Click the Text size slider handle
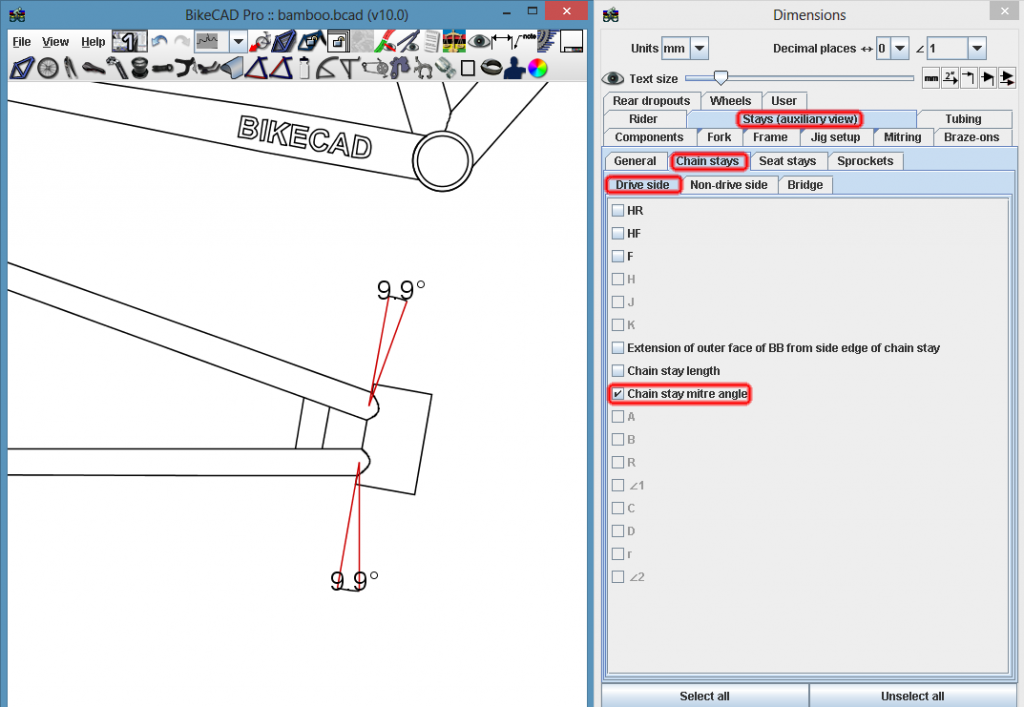1024x707 pixels. pos(720,78)
